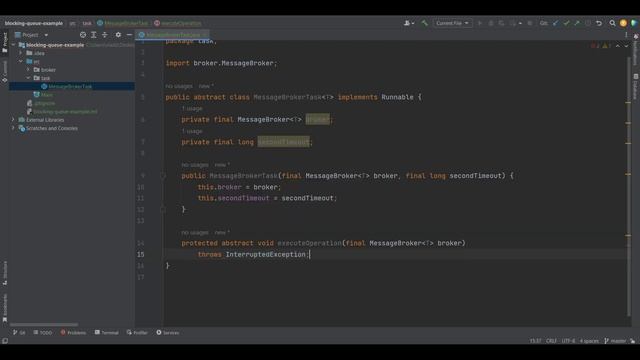Screen dimensions: 640x360
Task: Open the user account dropdown icon
Action: click(409, 23)
